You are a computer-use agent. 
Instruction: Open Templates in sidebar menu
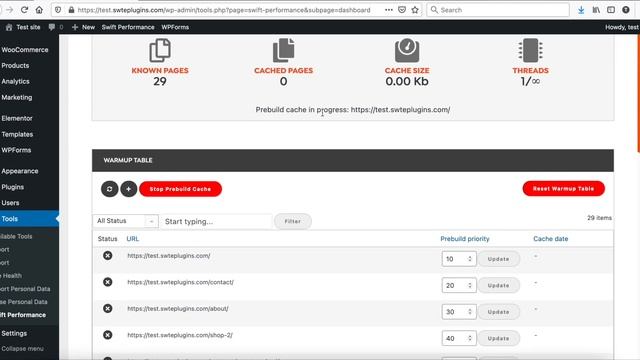[17, 134]
